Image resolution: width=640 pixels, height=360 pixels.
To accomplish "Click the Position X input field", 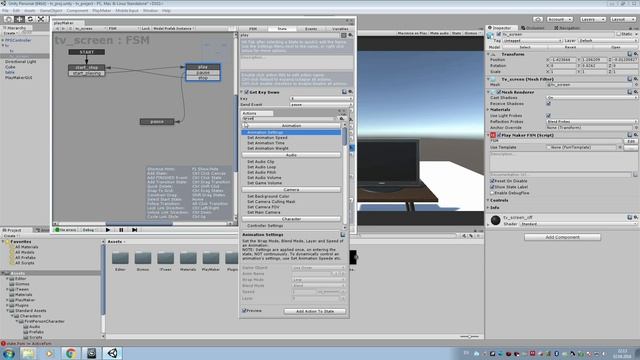I will click(564, 60).
